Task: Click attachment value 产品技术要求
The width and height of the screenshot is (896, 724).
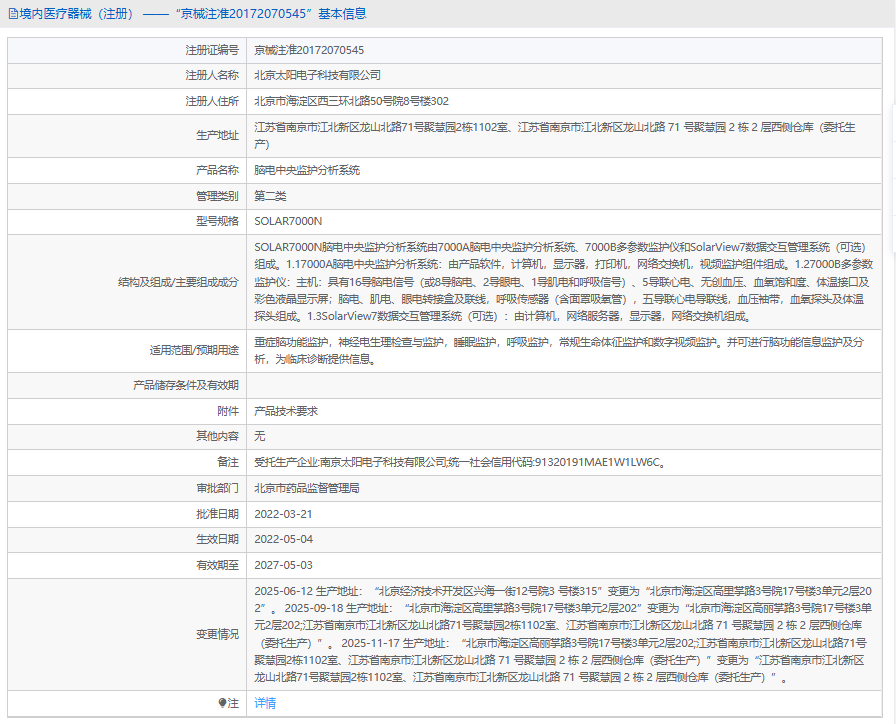Action: coord(286,411)
